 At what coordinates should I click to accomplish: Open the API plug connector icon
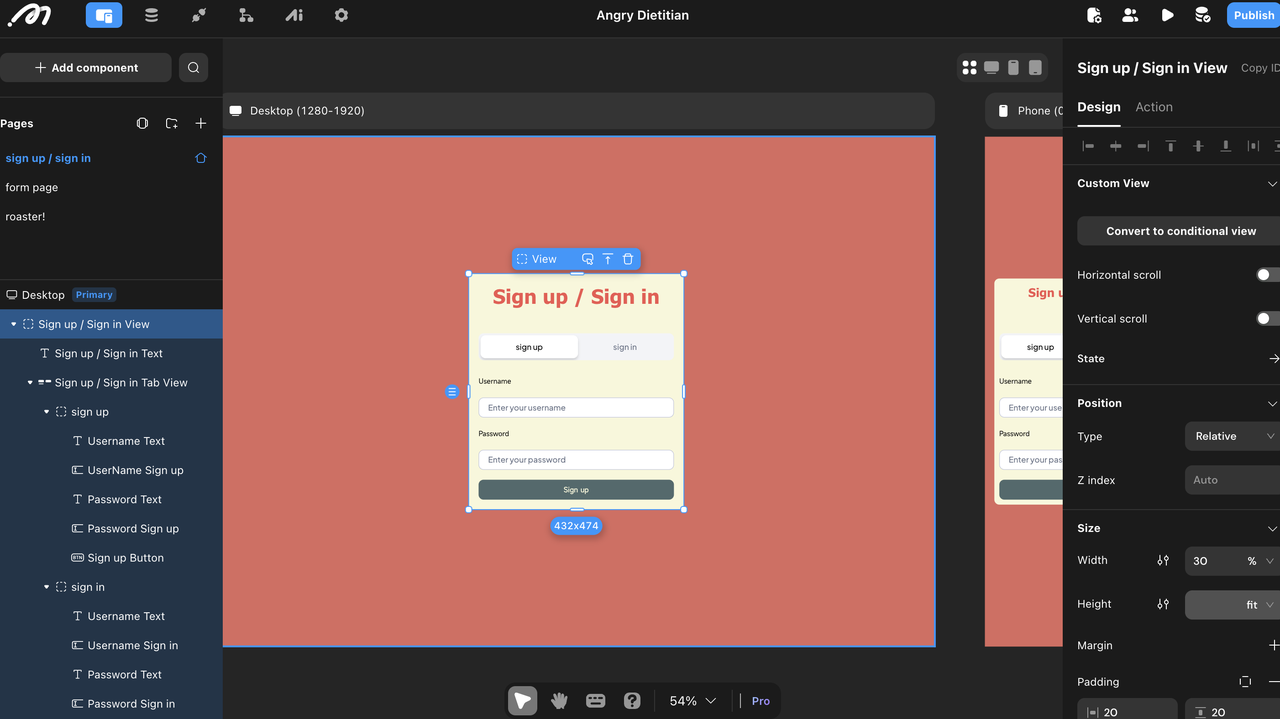click(x=199, y=15)
